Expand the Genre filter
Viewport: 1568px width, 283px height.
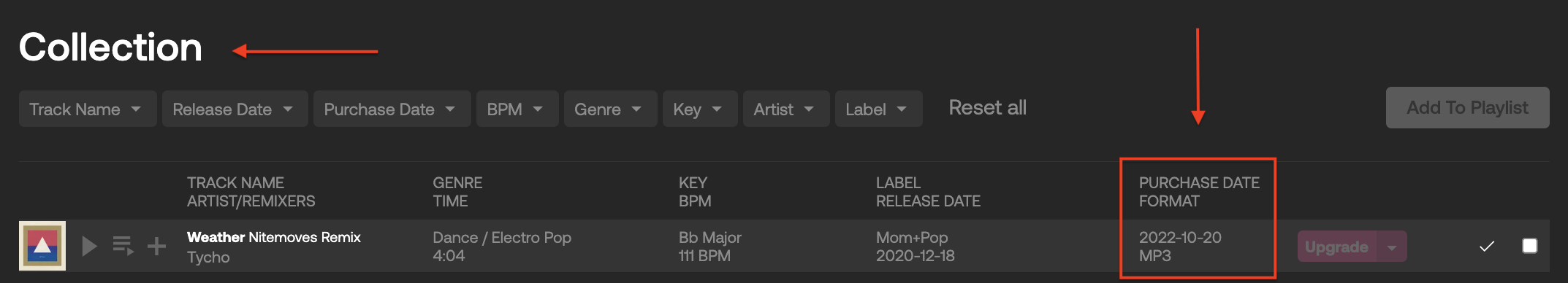tap(610, 109)
